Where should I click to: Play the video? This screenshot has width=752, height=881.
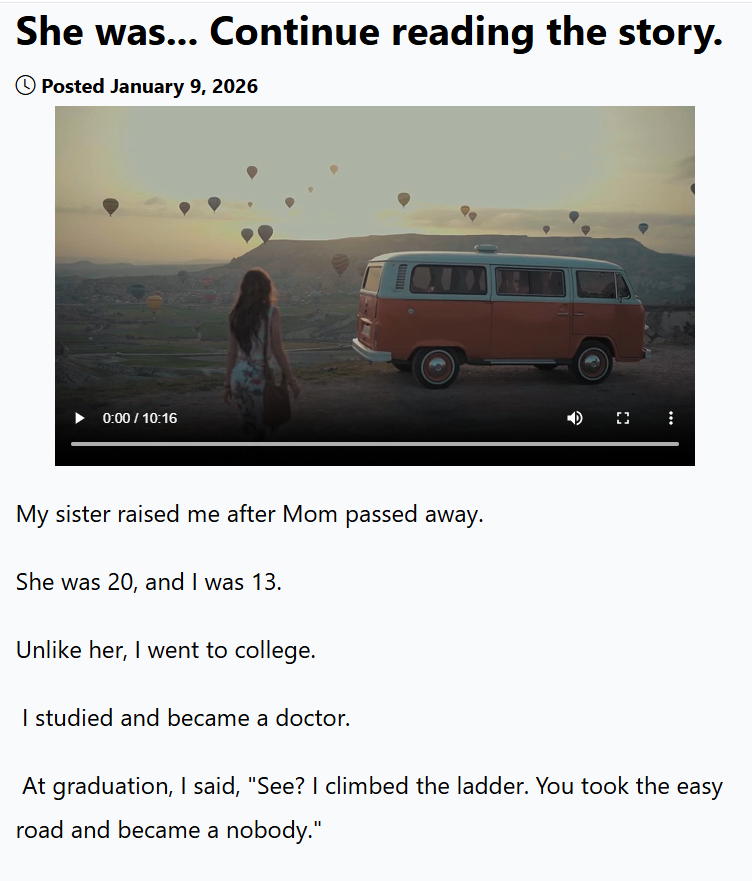(x=80, y=418)
